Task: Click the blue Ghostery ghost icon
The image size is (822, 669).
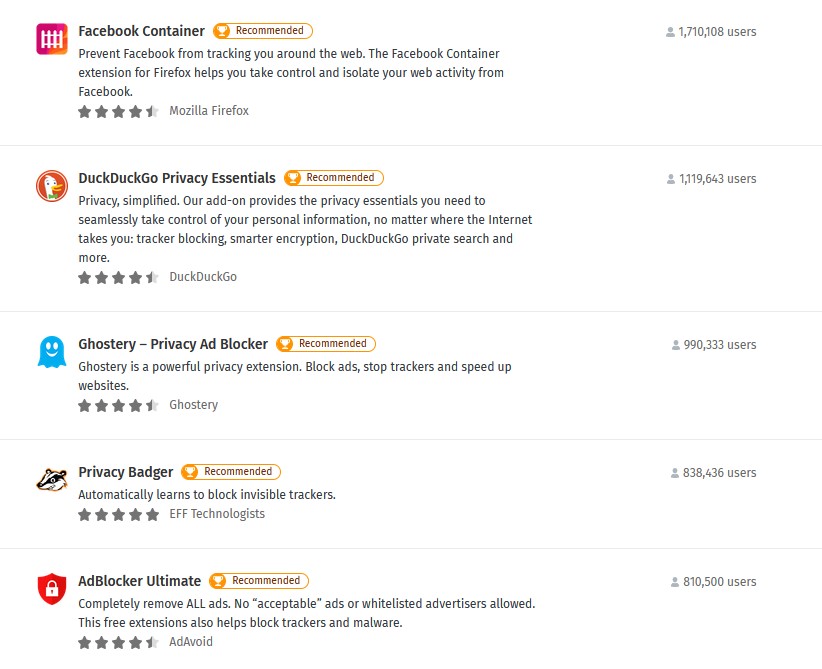Action: 51,353
